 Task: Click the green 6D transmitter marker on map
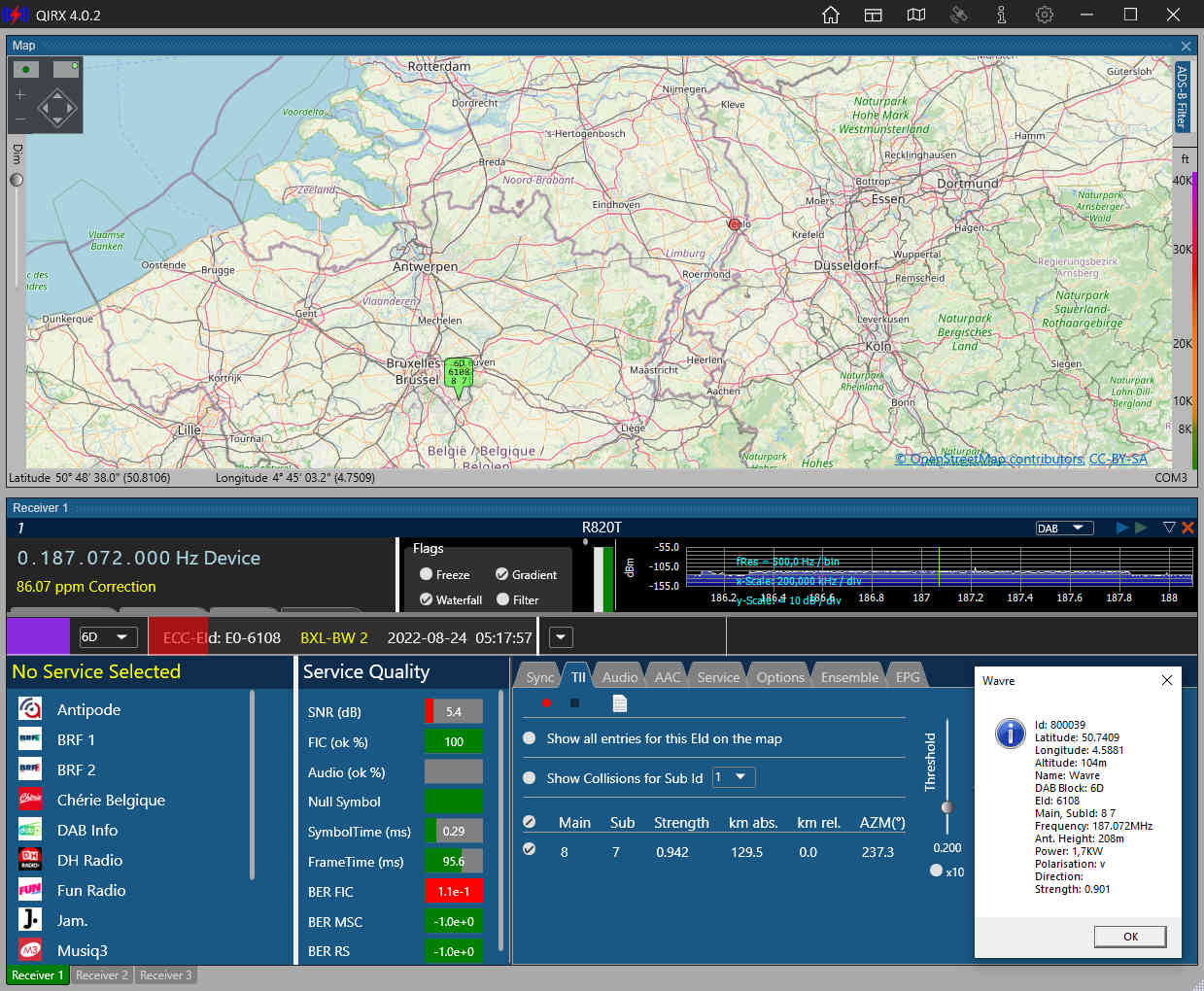(x=459, y=376)
